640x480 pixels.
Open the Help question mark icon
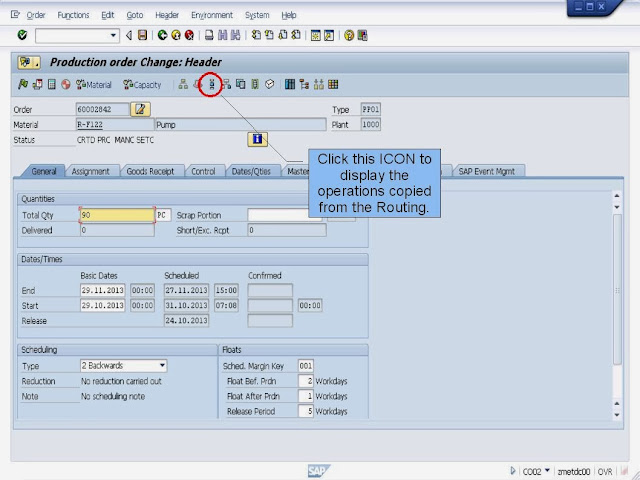click(x=349, y=36)
